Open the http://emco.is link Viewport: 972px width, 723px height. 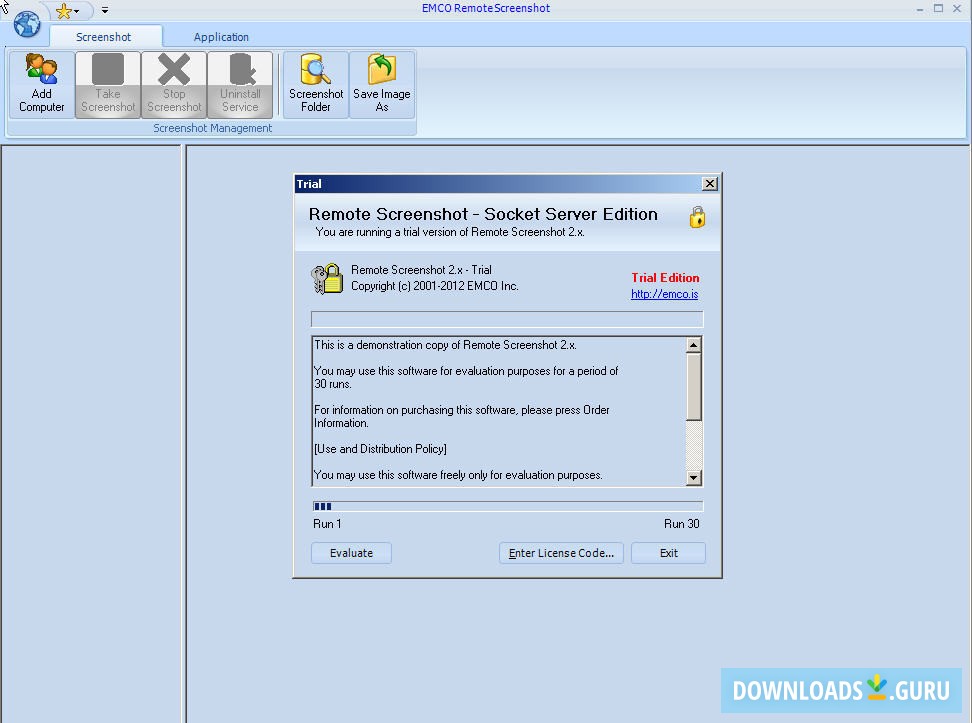pos(664,295)
